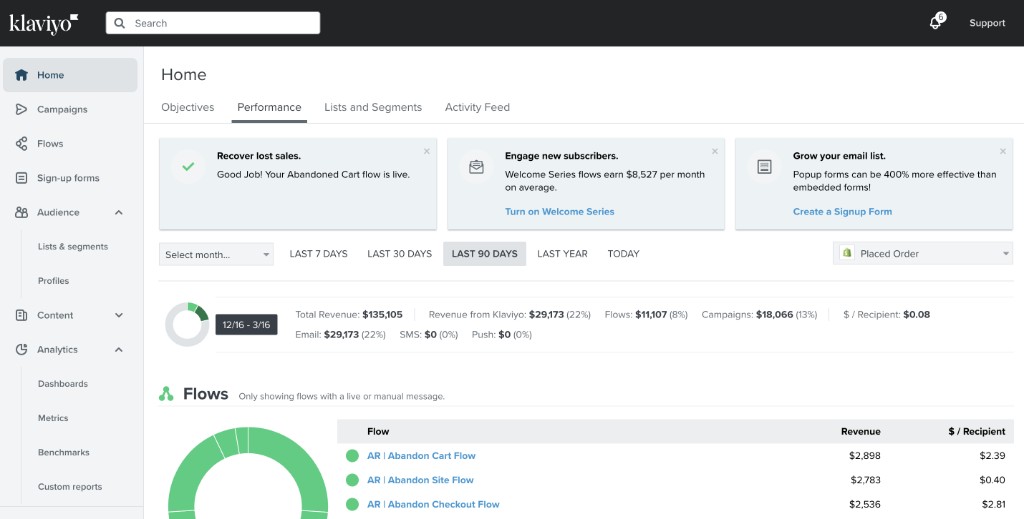Open the AR | Abandon Cart Flow link

coord(421,456)
